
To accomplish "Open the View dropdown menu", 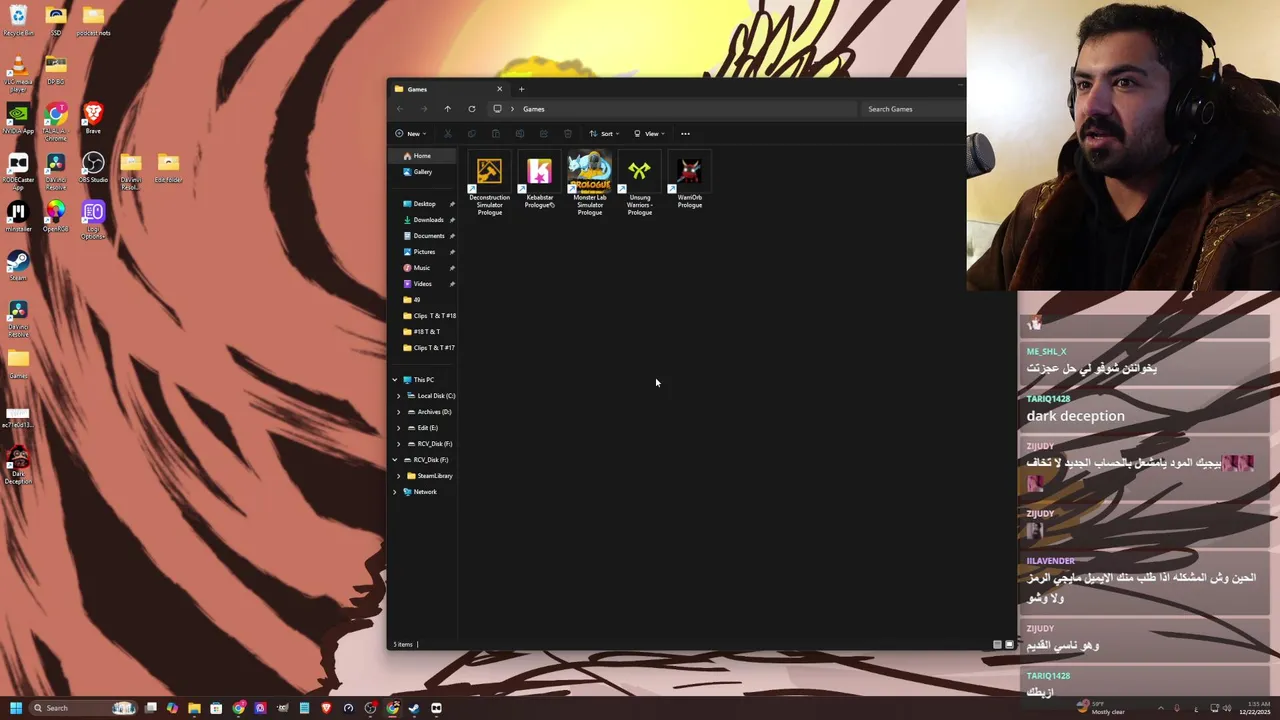I will pyautogui.click(x=649, y=133).
